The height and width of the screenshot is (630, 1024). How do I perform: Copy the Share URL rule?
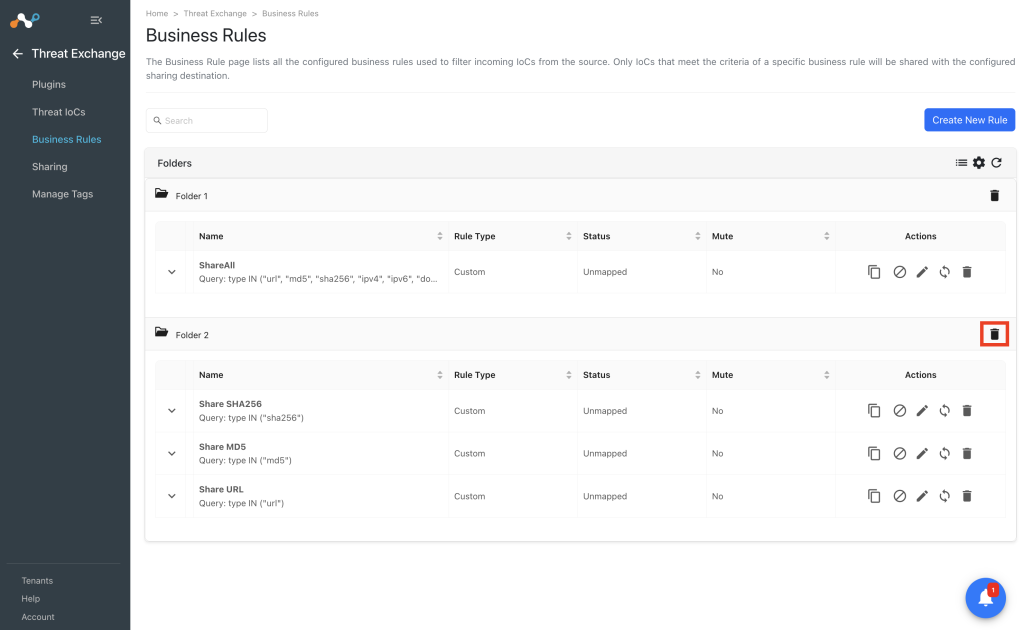[x=874, y=496]
